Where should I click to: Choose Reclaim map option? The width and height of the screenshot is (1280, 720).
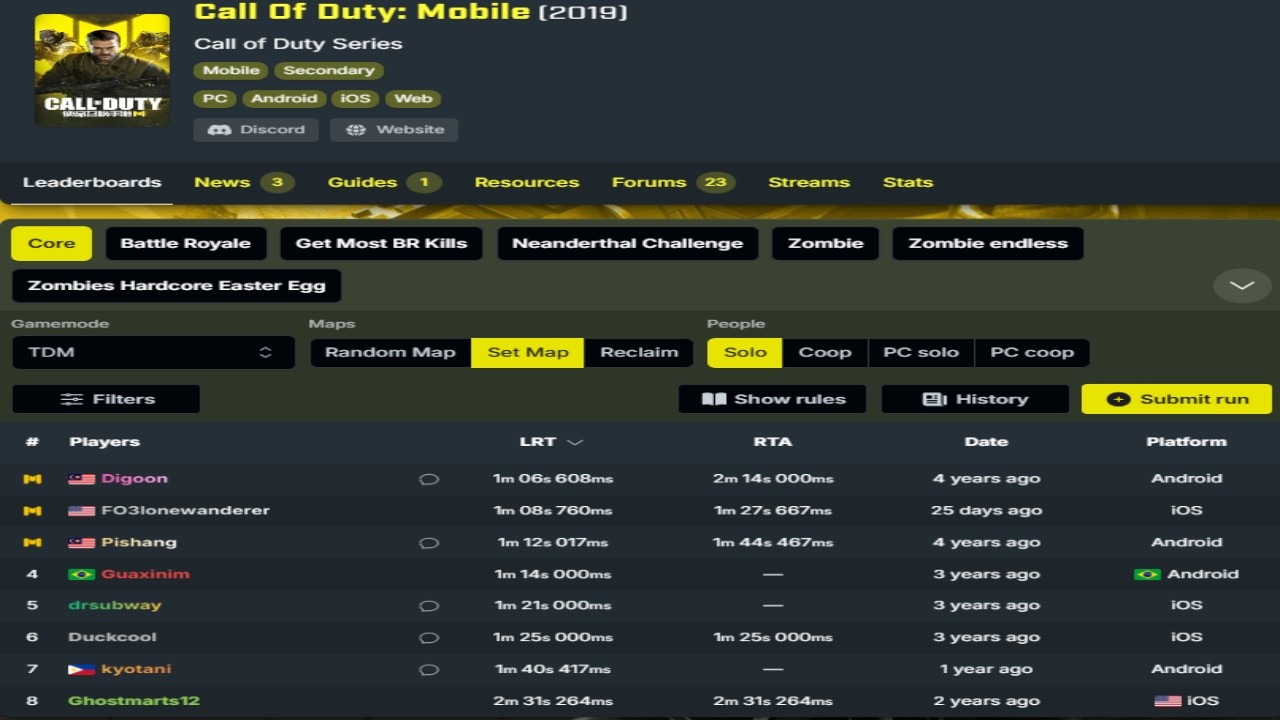639,352
